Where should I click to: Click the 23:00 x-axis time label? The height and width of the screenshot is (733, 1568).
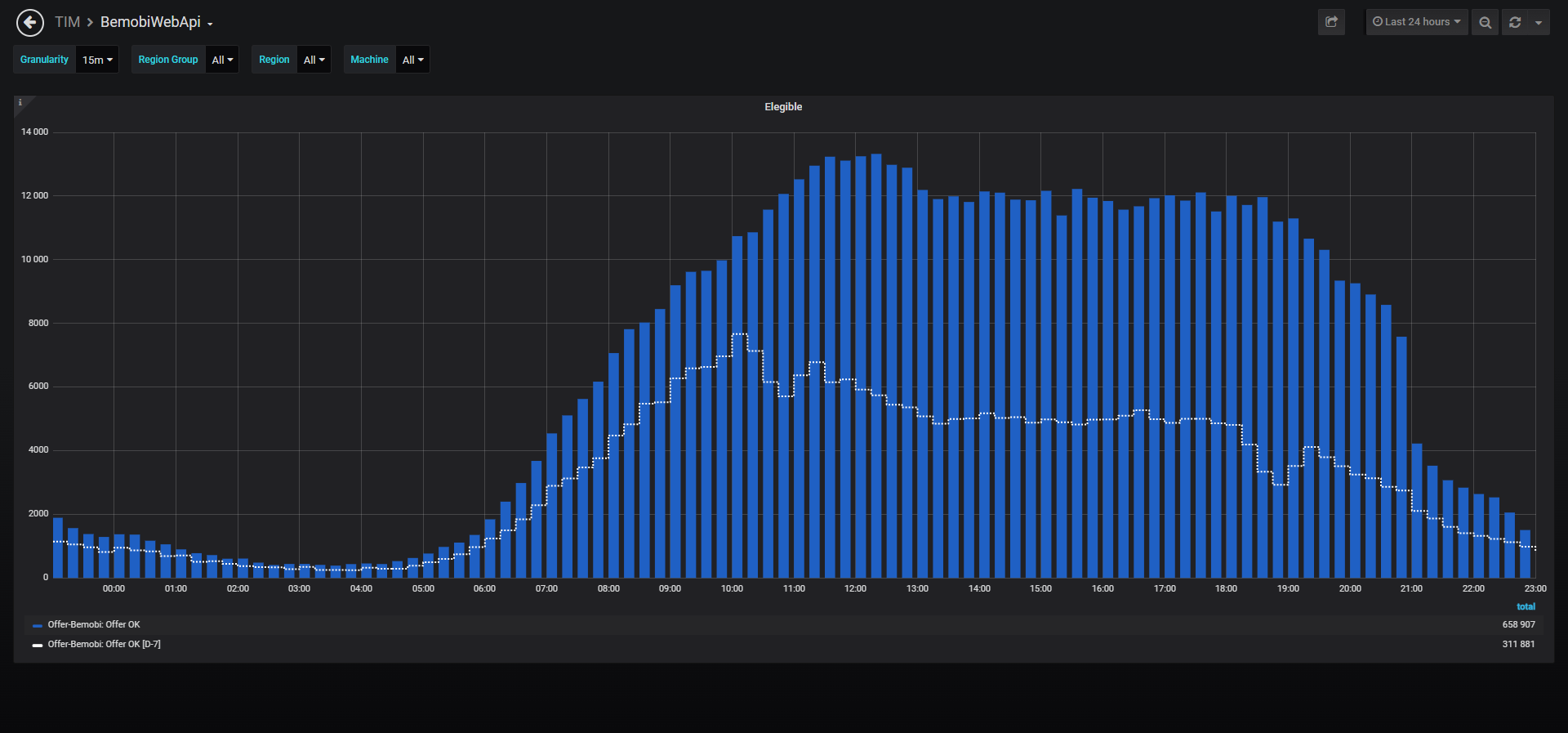[1535, 588]
